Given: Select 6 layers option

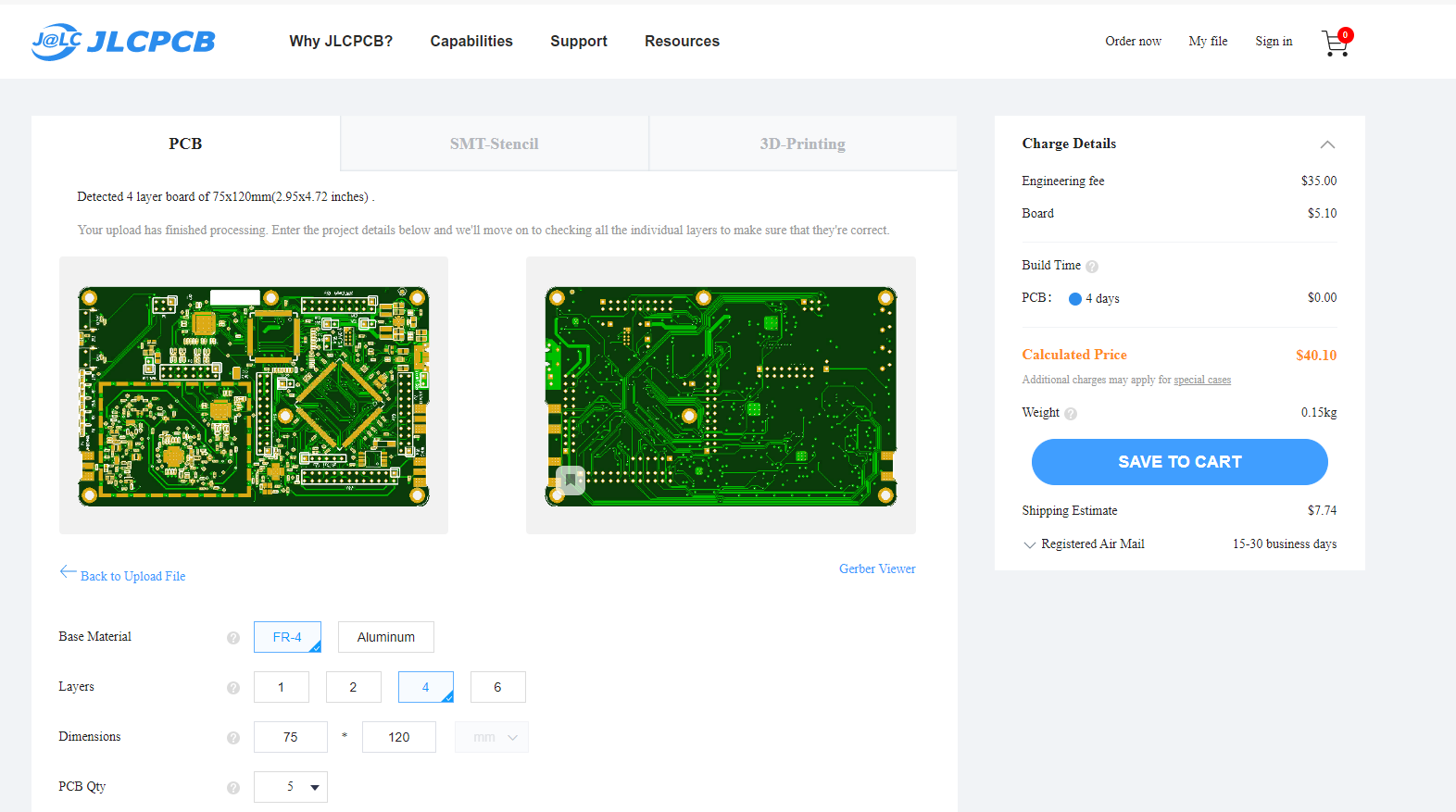Looking at the screenshot, I should point(498,687).
